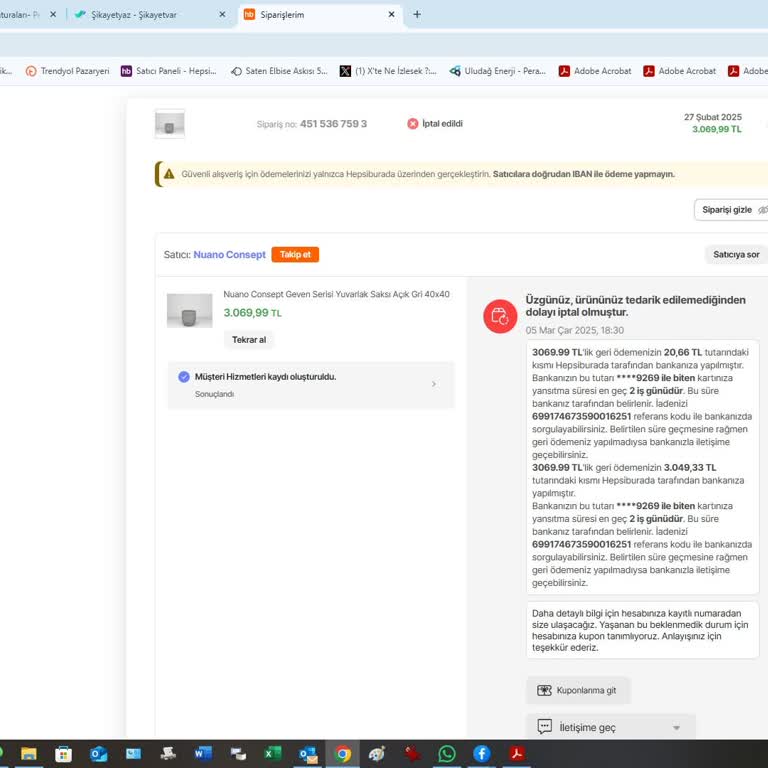Open Paint palette icon in the taskbar
This screenshot has width=768, height=768.
pos(377,754)
